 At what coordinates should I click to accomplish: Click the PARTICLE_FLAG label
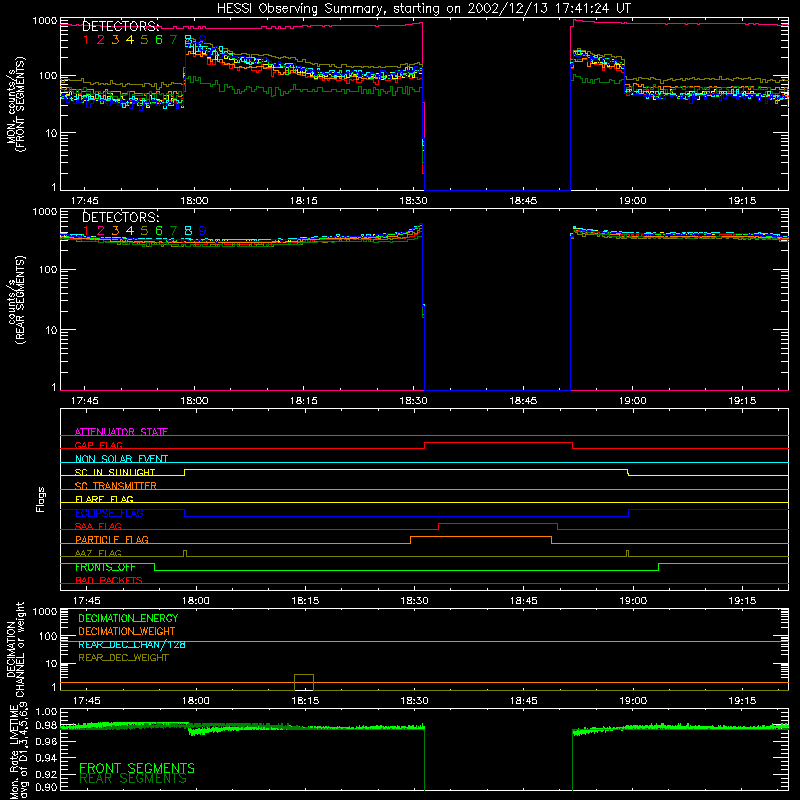[x=112, y=539]
